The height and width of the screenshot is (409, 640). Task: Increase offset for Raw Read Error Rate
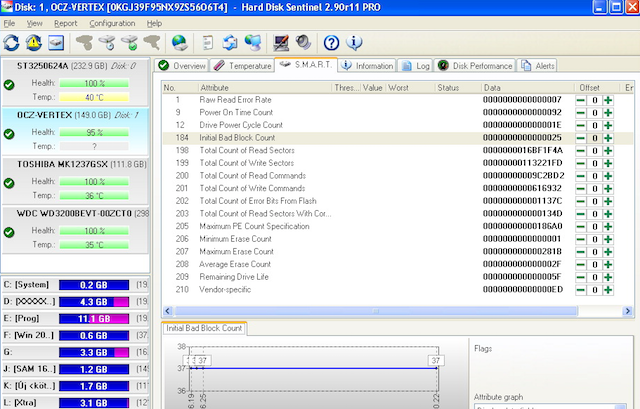coord(608,100)
